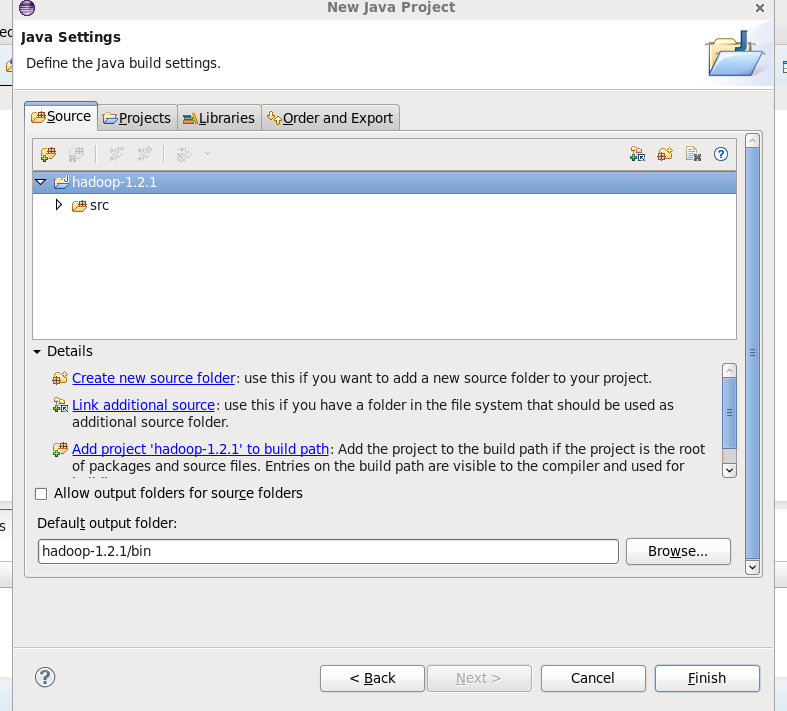Open the Libraries tab
This screenshot has width=787, height=711.
click(x=219, y=118)
